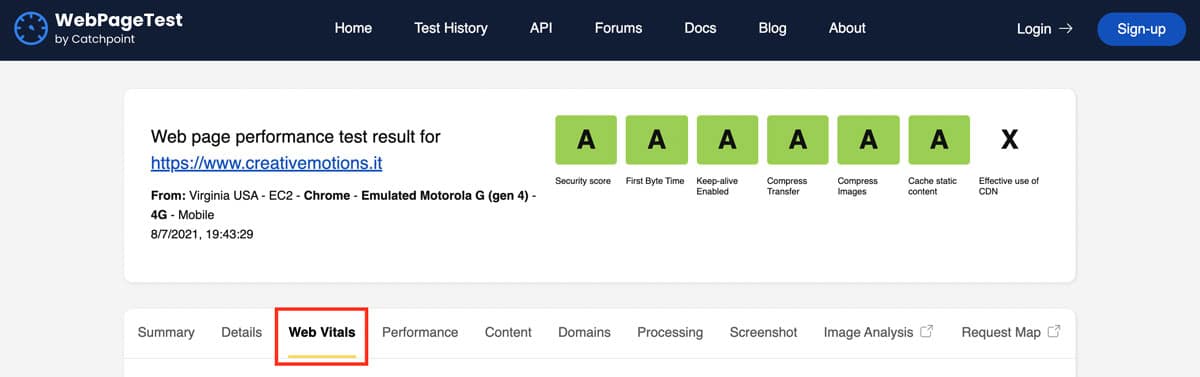Open Image Analysis external tab
Screen dimensions: 1200x377
pos(878,332)
